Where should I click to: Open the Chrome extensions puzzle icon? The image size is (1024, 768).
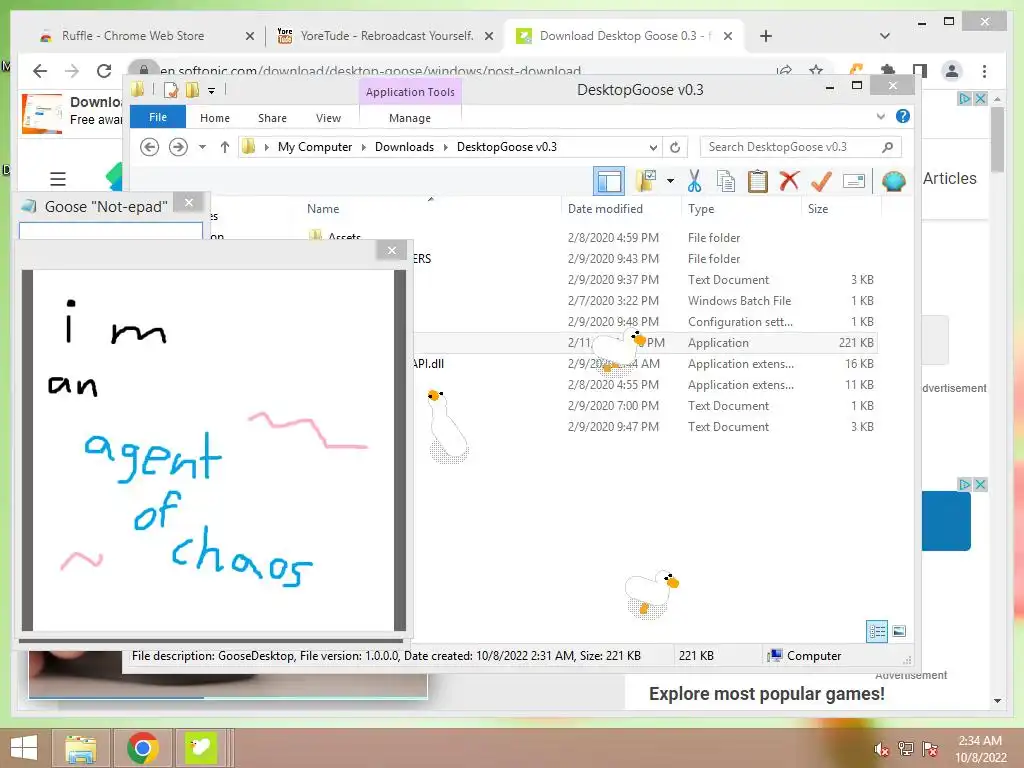tap(888, 71)
